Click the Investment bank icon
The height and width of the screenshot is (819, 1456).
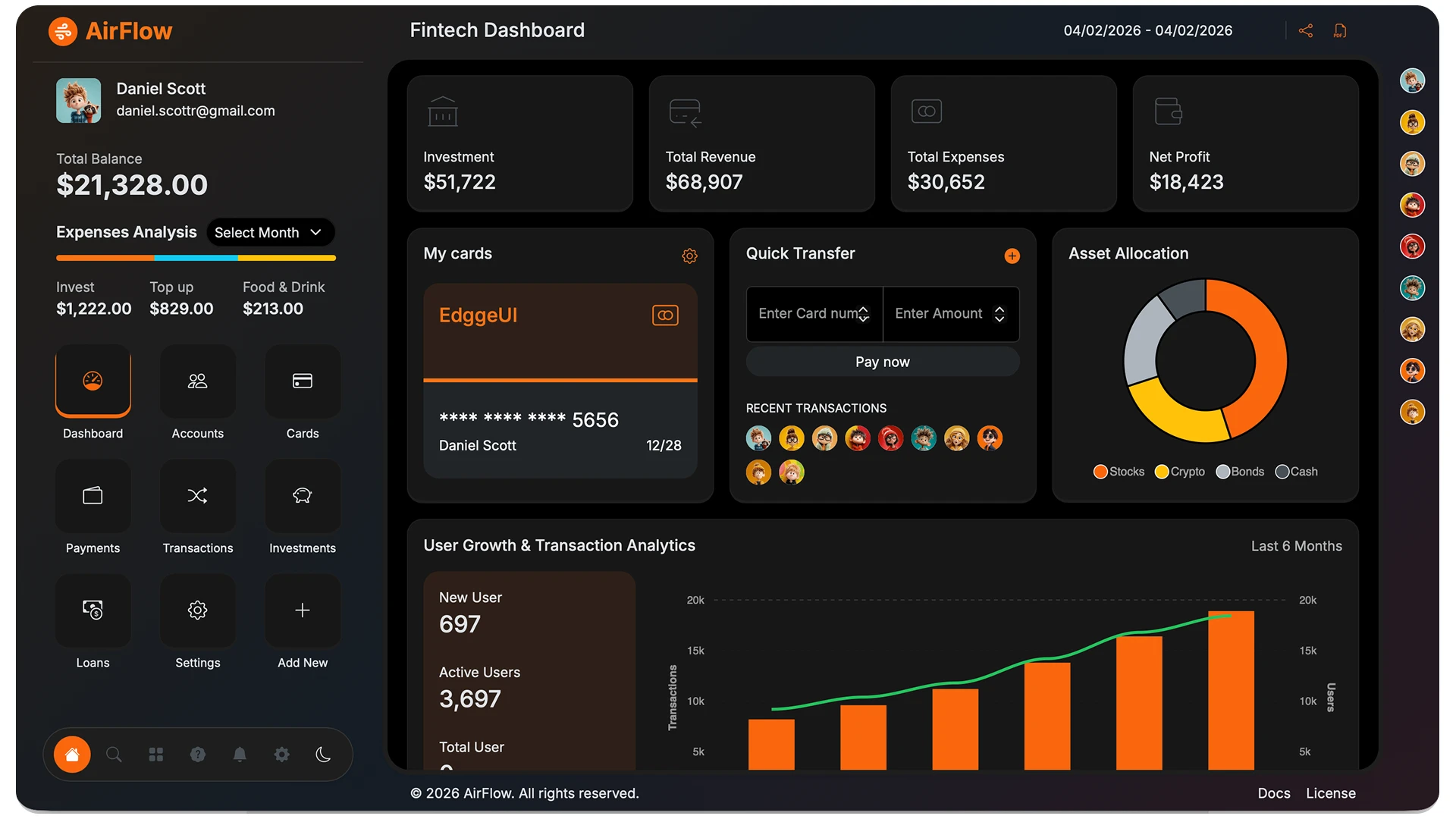pyautogui.click(x=443, y=111)
